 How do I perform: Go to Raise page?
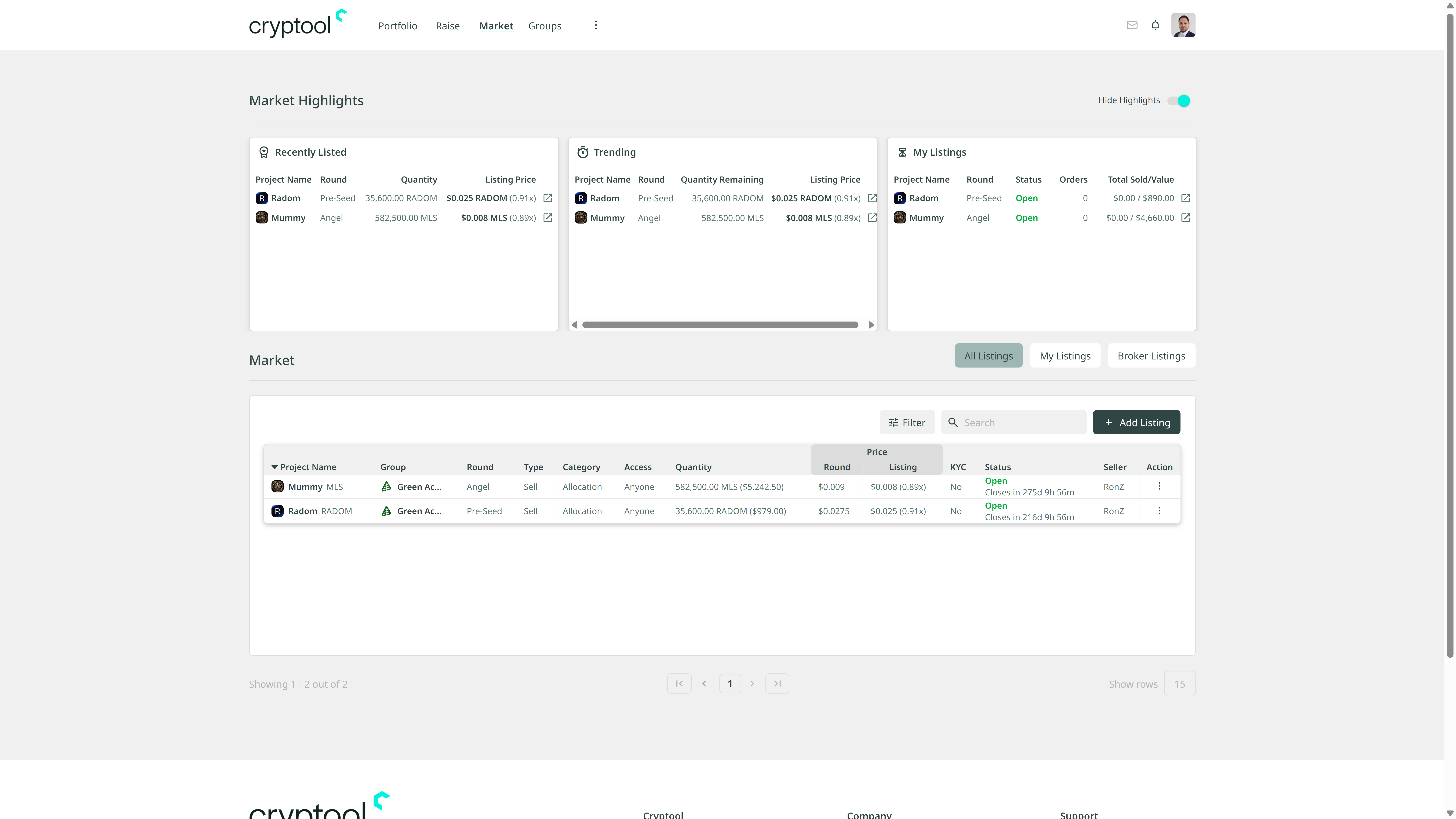[448, 26]
